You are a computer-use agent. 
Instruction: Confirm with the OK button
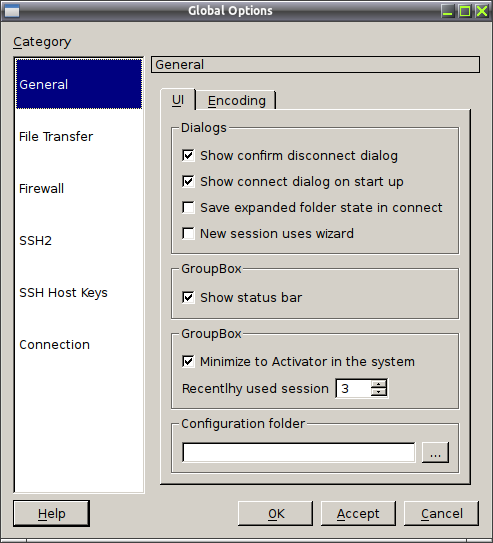click(x=276, y=514)
